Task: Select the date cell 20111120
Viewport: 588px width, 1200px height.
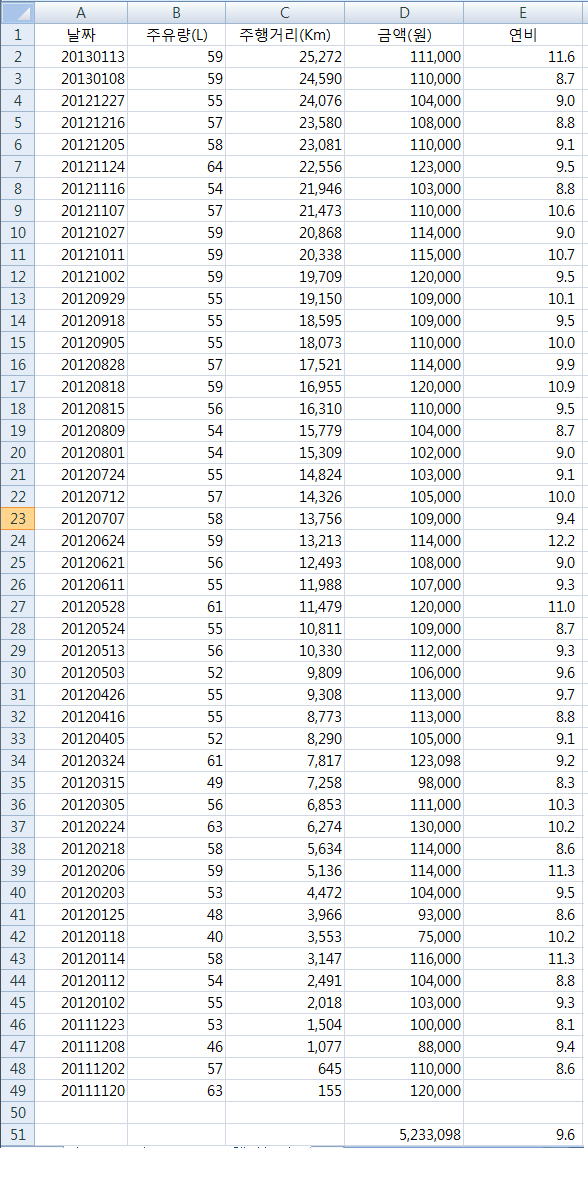Action: [x=81, y=1091]
